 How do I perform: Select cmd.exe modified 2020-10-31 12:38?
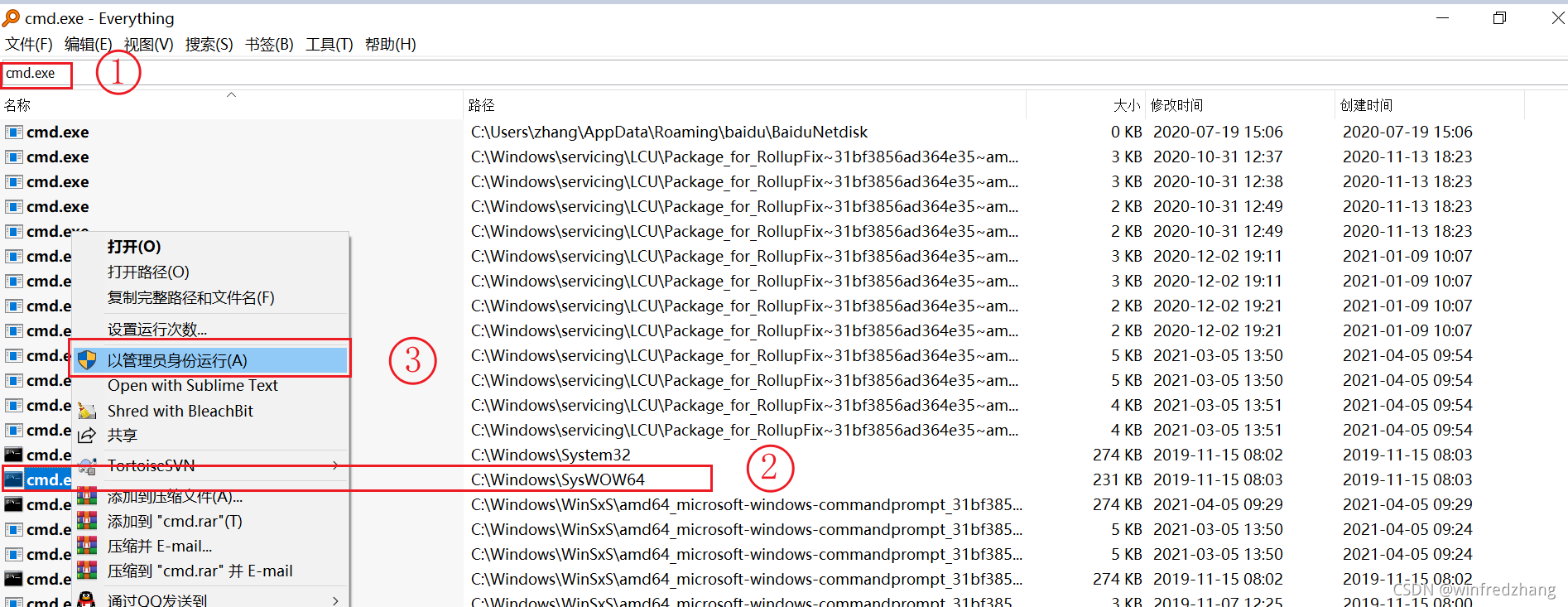click(57, 181)
